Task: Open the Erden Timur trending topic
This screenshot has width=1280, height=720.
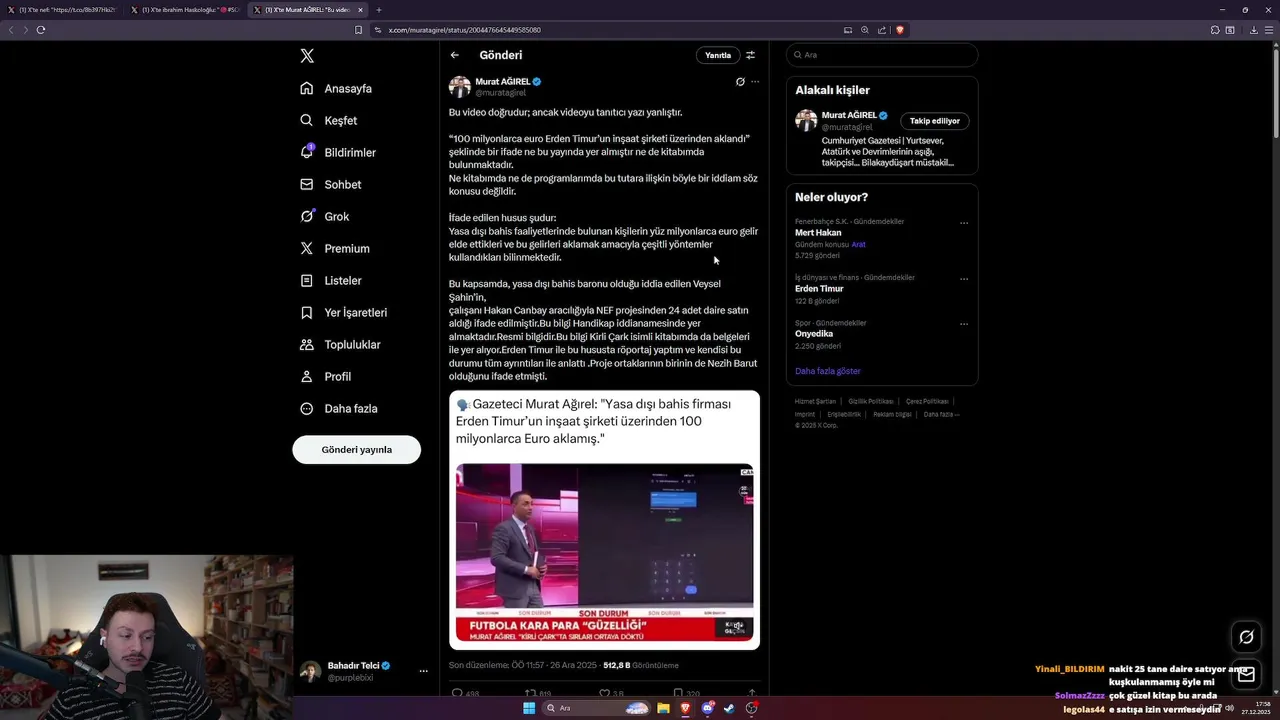Action: (x=819, y=288)
